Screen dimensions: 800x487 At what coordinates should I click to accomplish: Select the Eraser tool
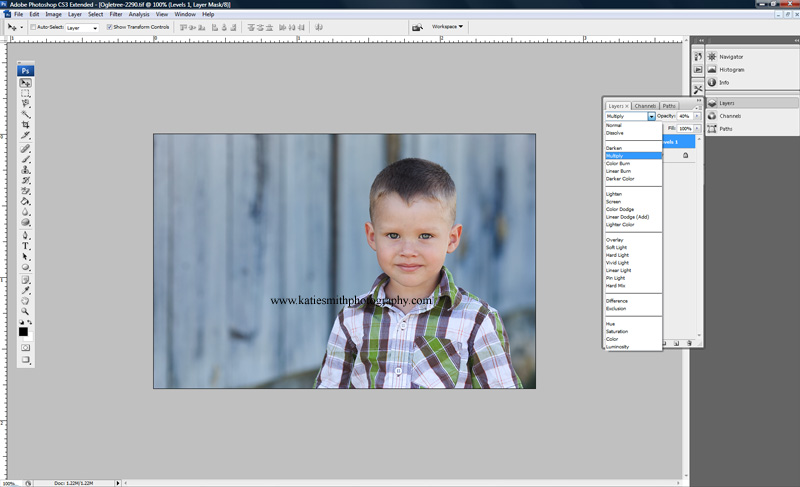pyautogui.click(x=25, y=191)
